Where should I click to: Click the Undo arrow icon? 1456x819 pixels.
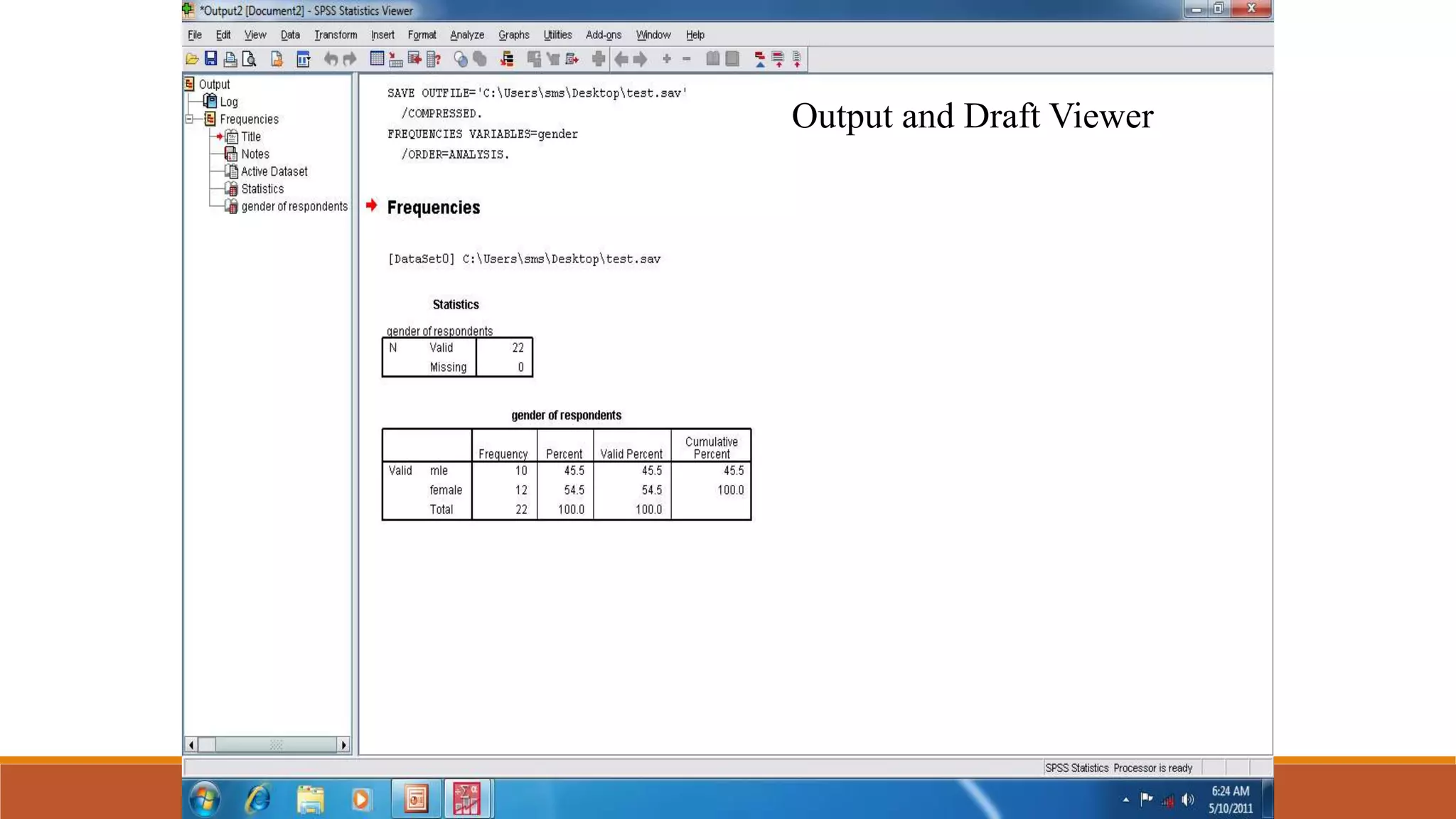(x=331, y=60)
